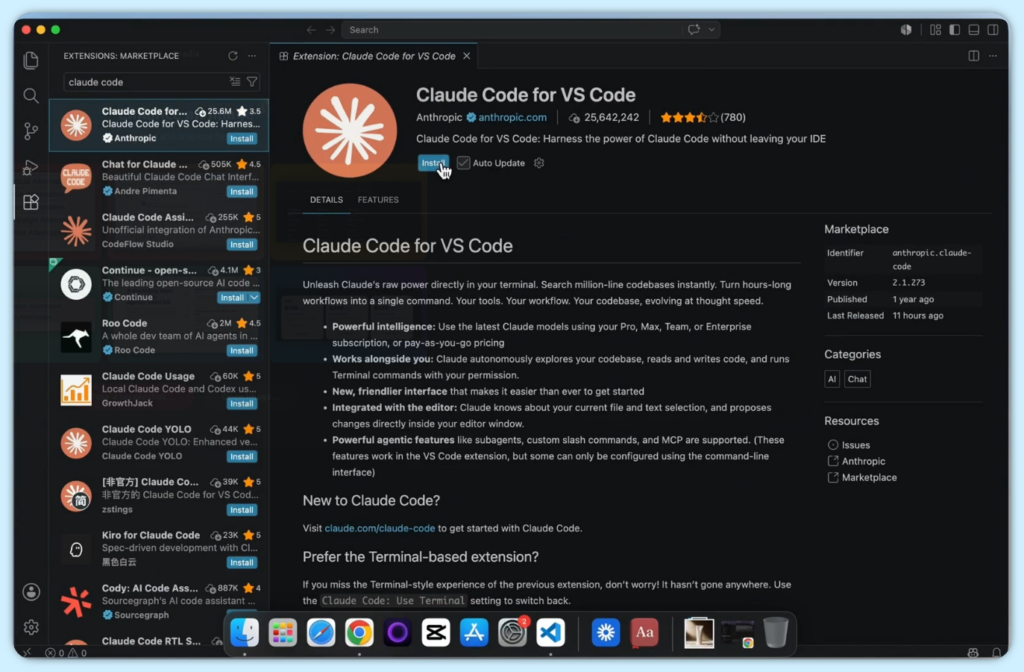
Task: Toggle the Auto Update checkbox
Action: [x=463, y=163]
